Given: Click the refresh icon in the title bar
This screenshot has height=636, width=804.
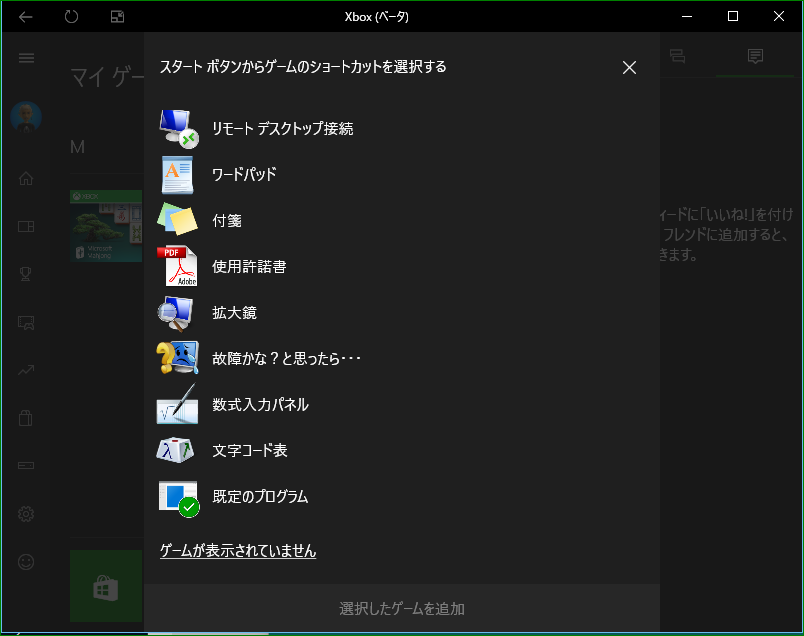Looking at the screenshot, I should [71, 17].
